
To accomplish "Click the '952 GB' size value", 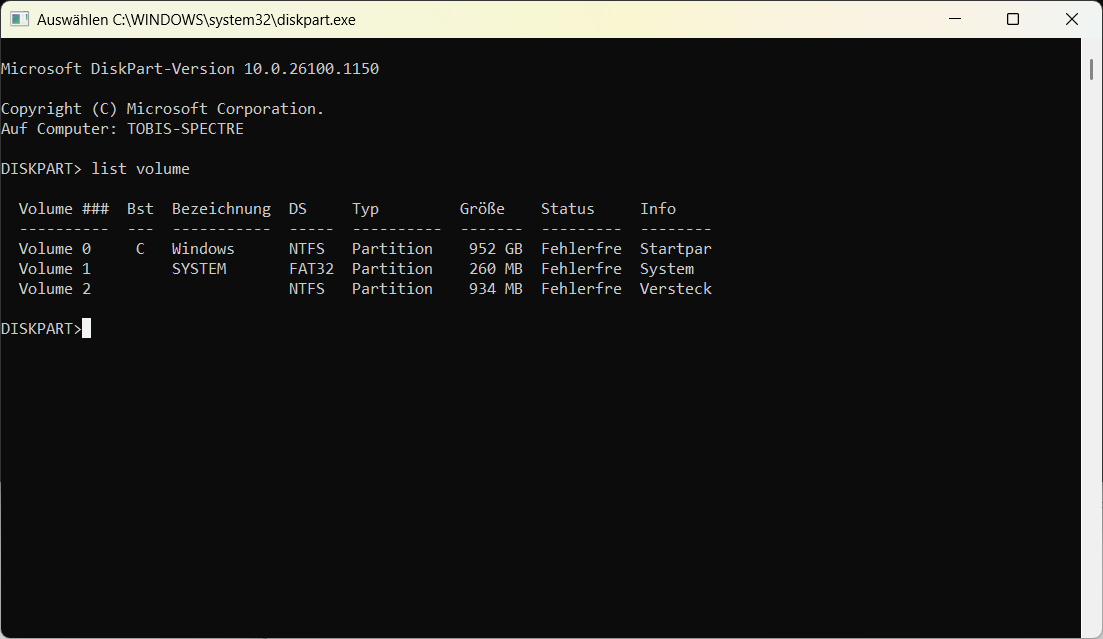I will tap(495, 249).
